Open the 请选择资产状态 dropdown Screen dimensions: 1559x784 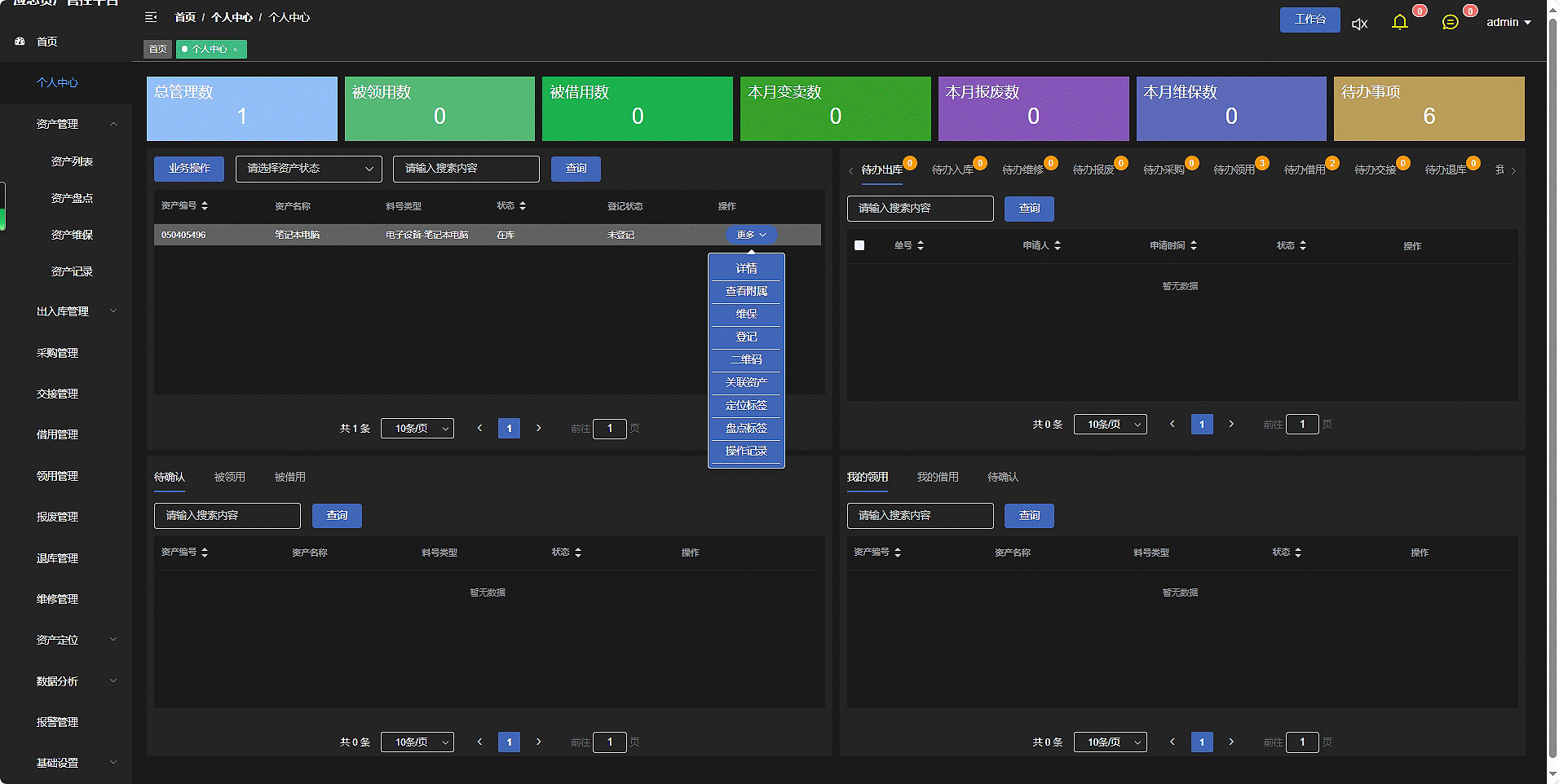coord(309,169)
